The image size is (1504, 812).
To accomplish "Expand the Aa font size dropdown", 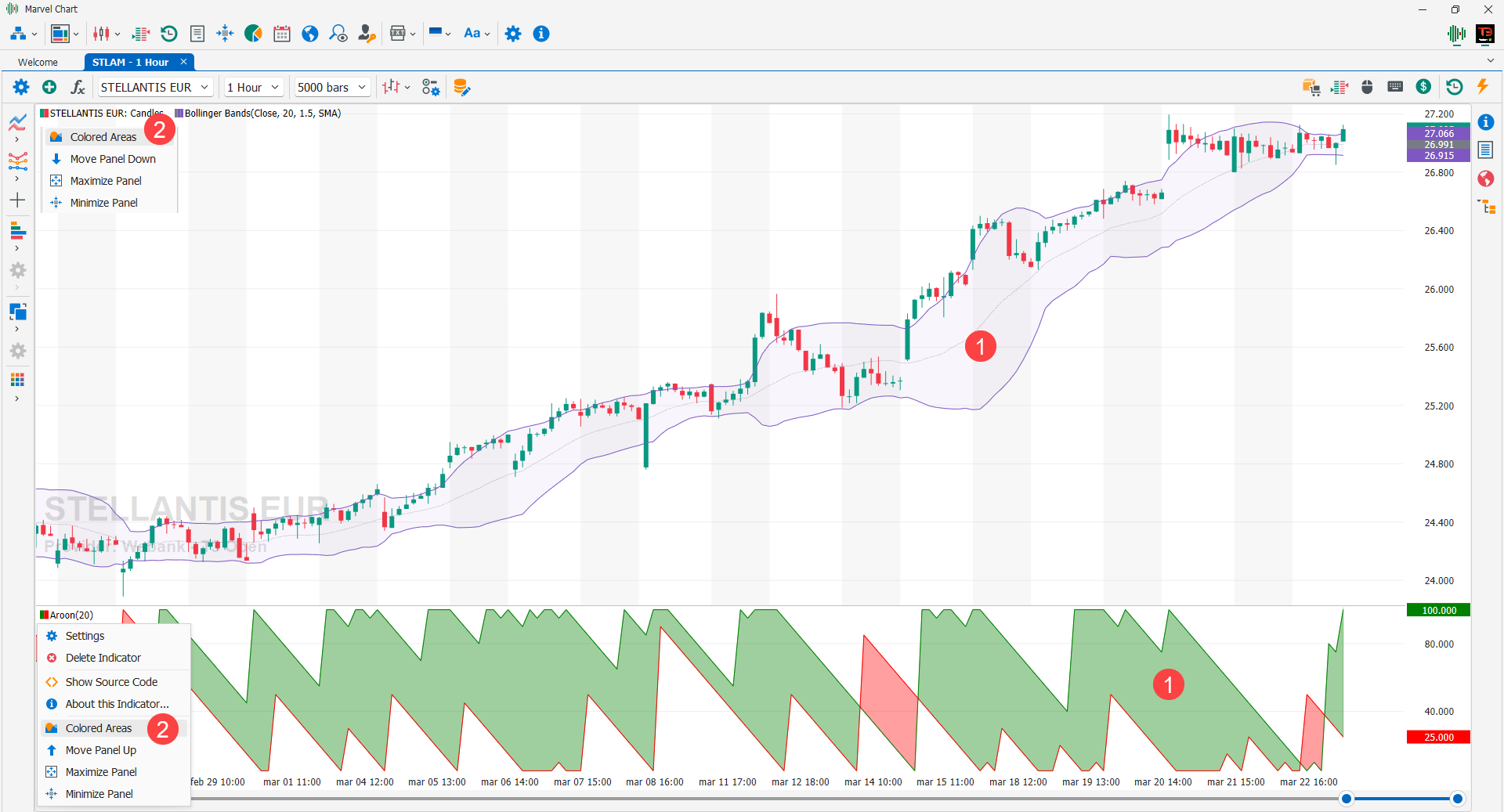I will click(x=487, y=34).
